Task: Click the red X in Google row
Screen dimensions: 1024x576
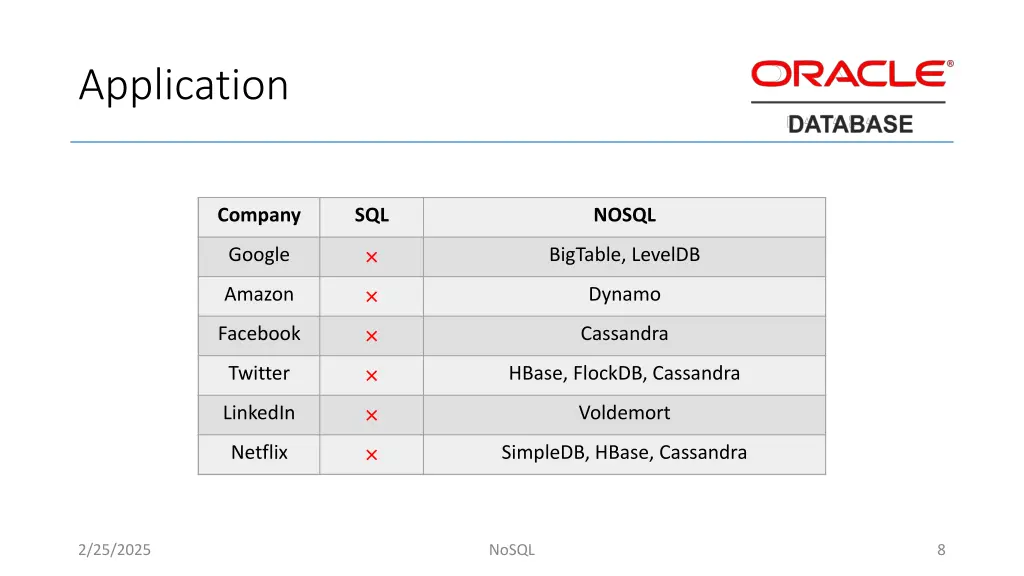Action: click(x=372, y=257)
